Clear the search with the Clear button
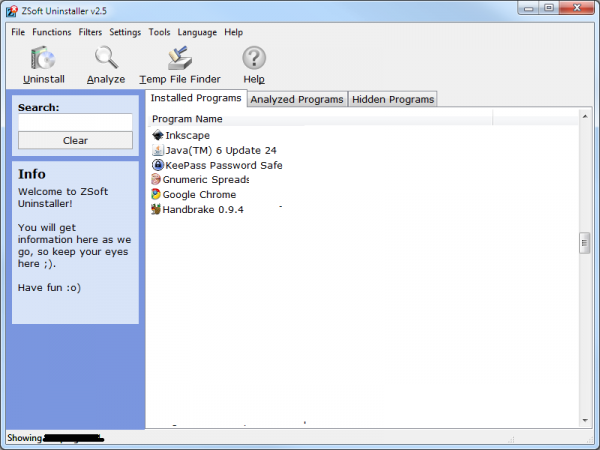Screen dimensions: 600x450 tap(75, 140)
